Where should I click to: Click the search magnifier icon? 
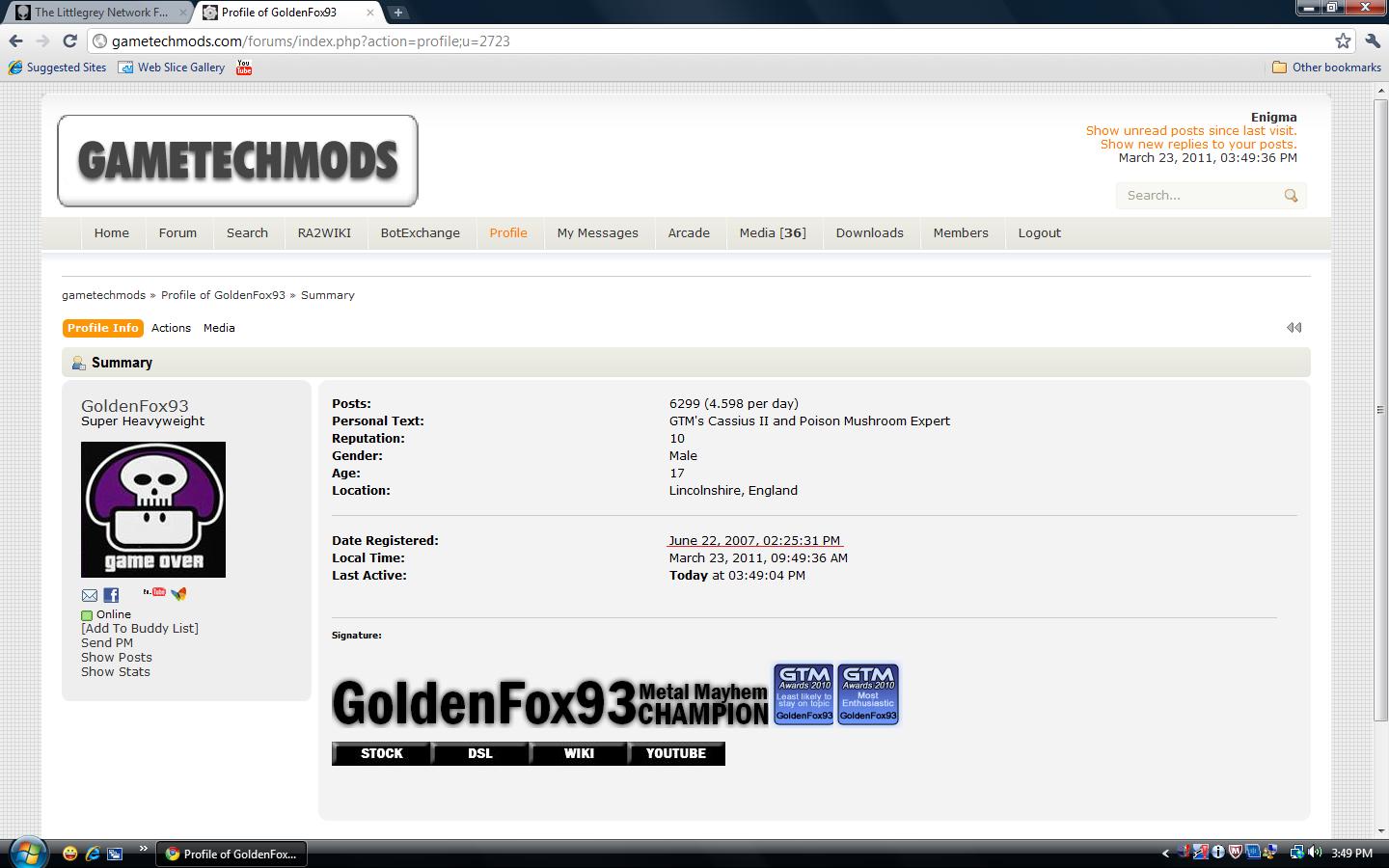coord(1291,196)
